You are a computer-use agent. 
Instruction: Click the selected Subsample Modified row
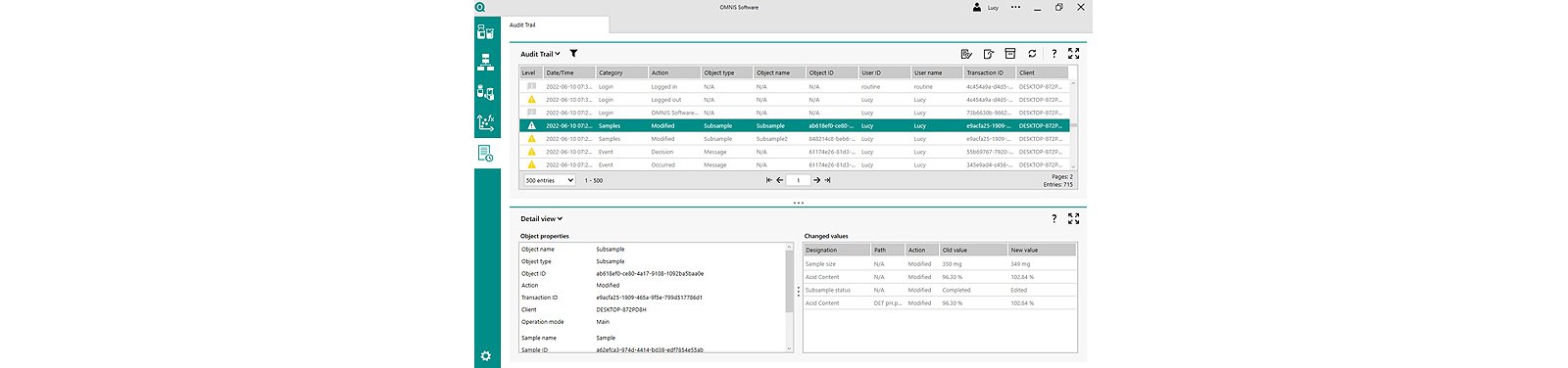click(794, 125)
